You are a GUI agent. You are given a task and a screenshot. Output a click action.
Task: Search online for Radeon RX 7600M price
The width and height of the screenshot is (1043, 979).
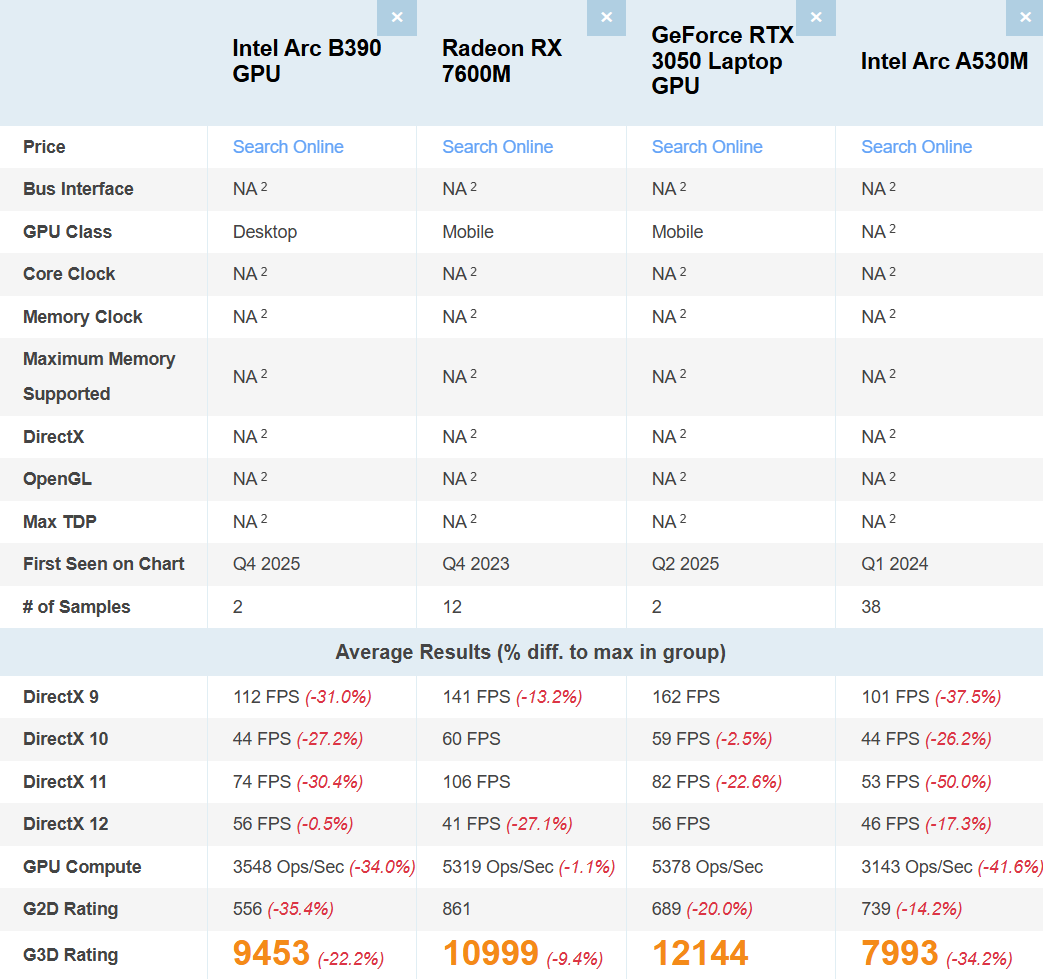[497, 147]
